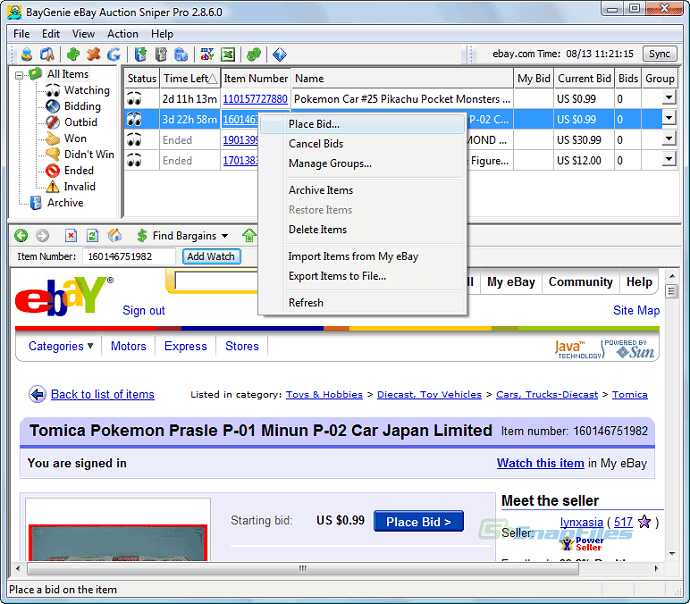Viewport: 690px width, 604px height.
Task: Click the gray archive cabinet toolbar icon
Action: tap(161, 55)
